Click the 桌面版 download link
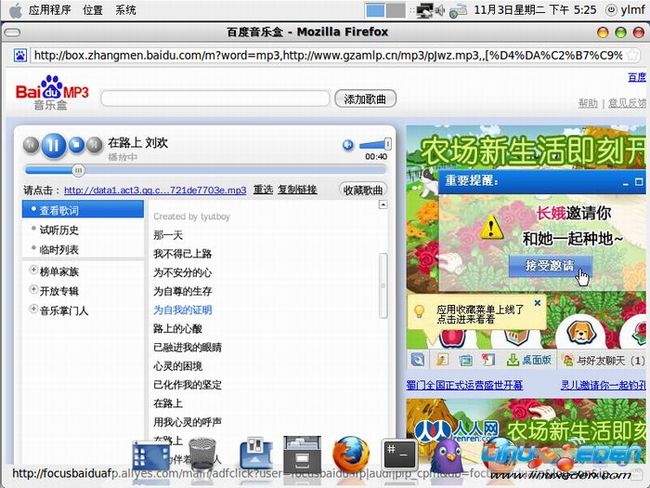Viewport: 650px width, 488px height. (529, 360)
